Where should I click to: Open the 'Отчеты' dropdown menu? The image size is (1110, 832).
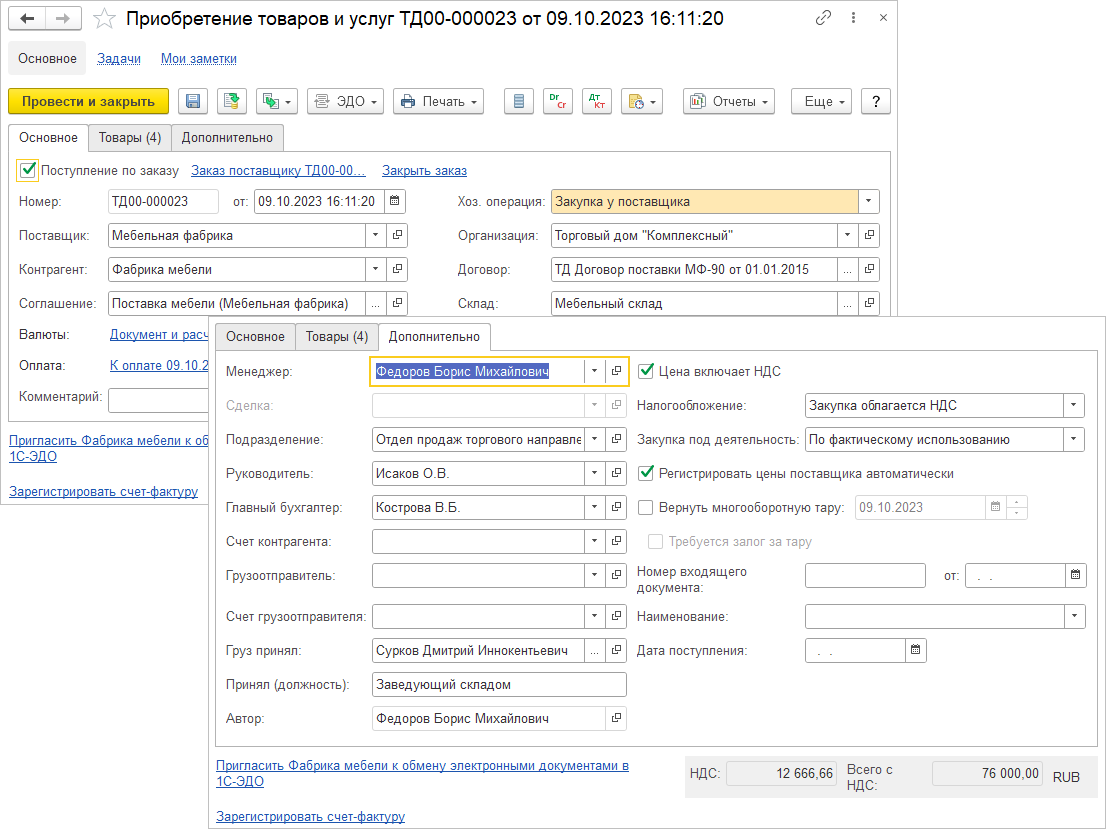729,101
